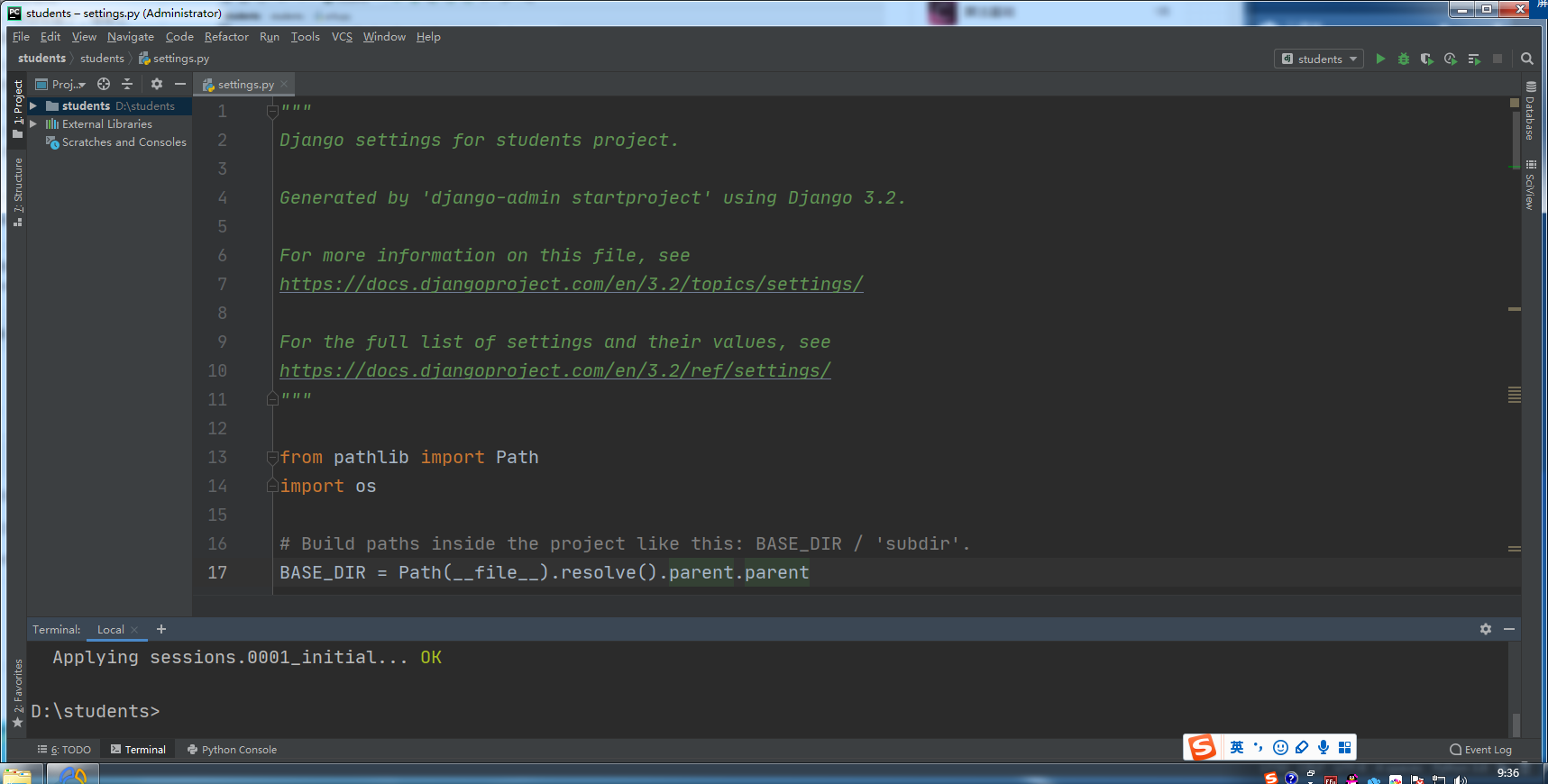Open the SciView side panel
The image size is (1548, 784).
click(x=1530, y=186)
